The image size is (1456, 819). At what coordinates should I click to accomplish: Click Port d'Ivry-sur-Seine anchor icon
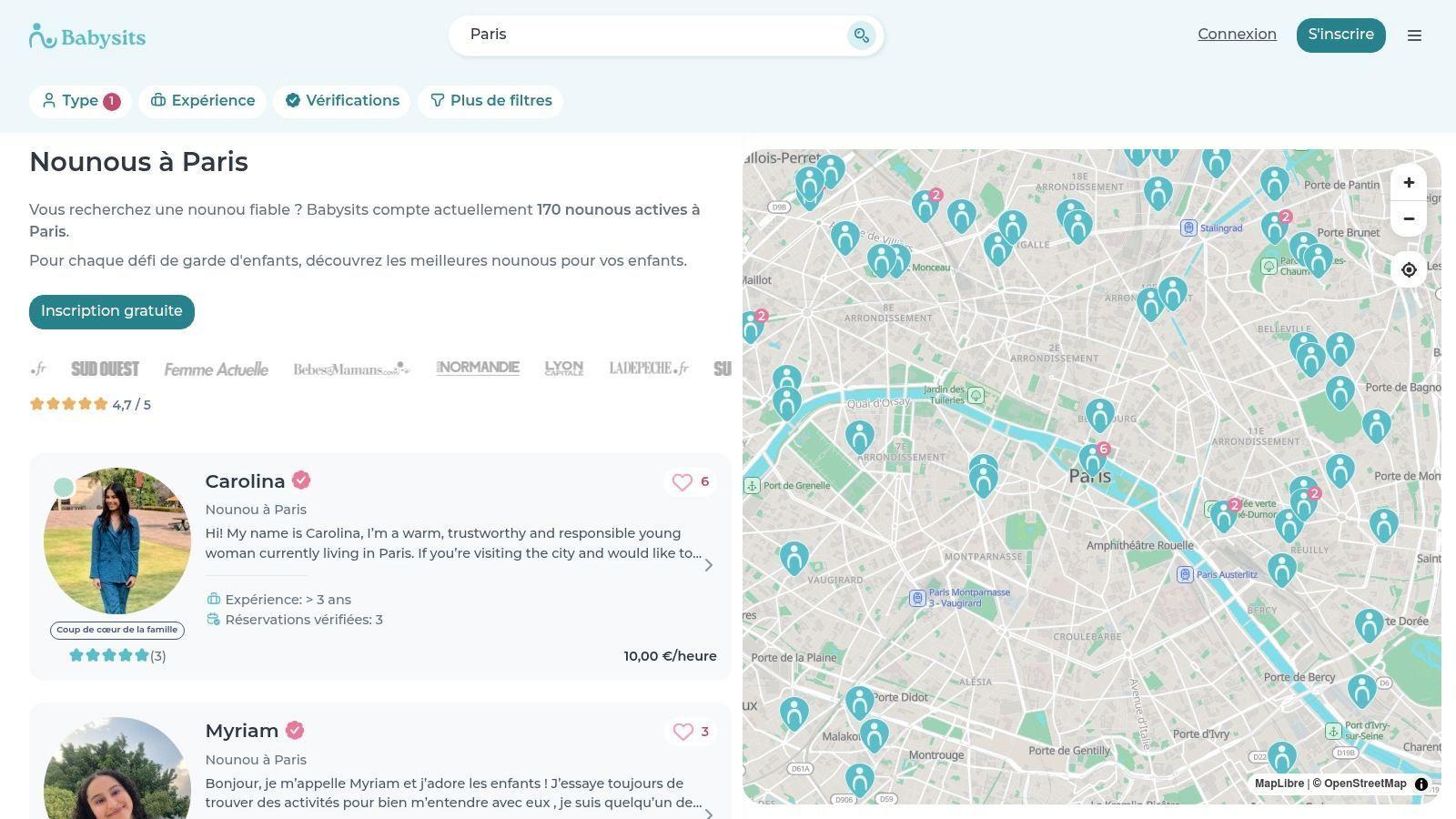pyautogui.click(x=1333, y=731)
